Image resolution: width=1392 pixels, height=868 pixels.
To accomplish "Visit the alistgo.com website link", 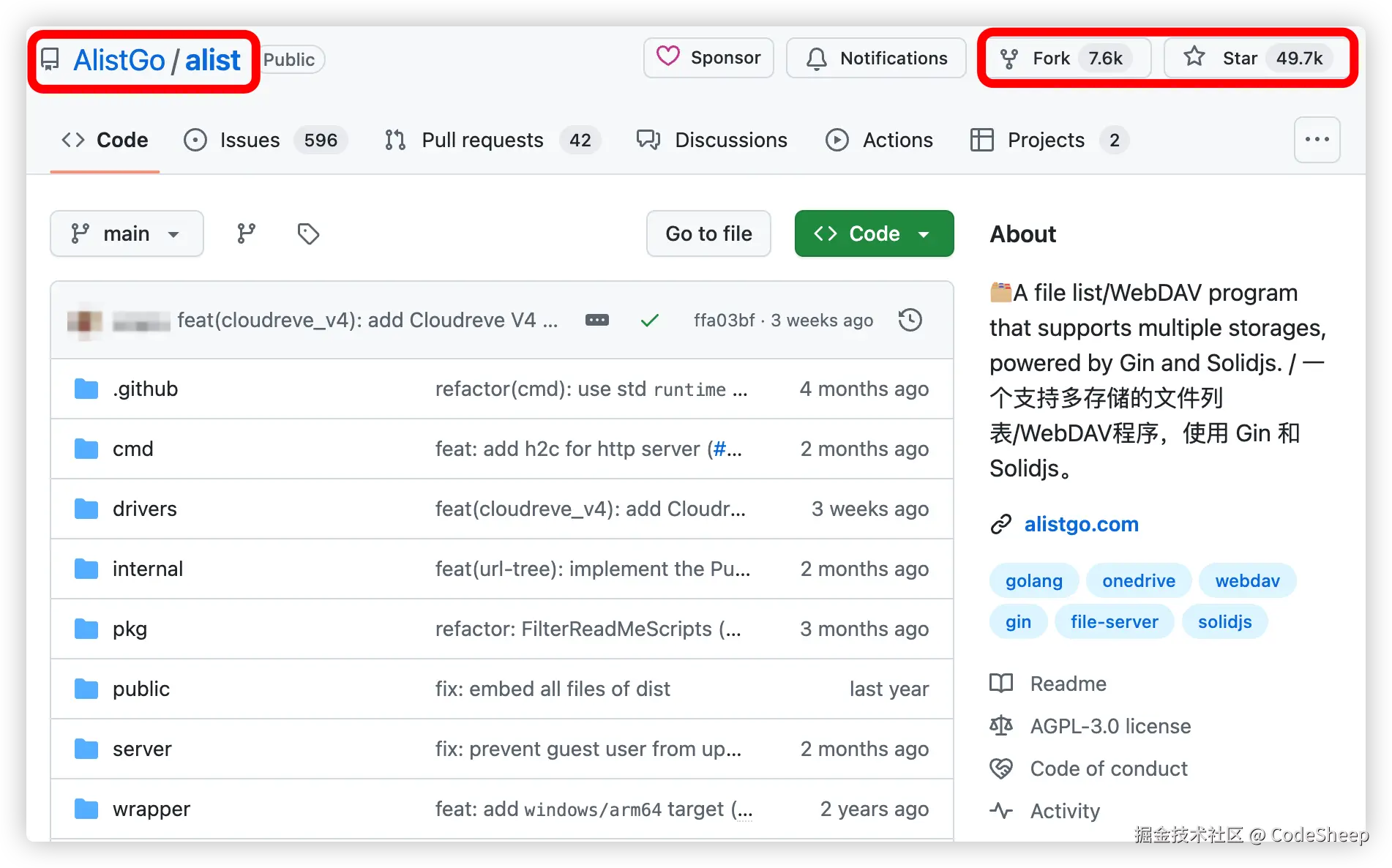I will [1081, 524].
